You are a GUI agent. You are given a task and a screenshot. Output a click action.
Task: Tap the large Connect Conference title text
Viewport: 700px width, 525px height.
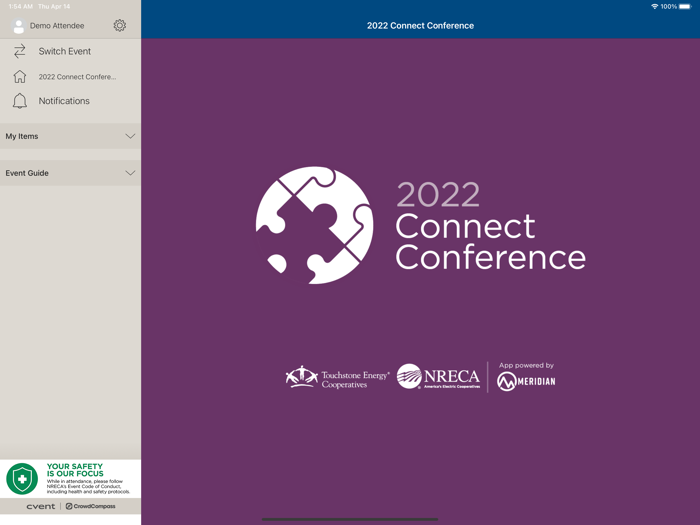tap(491, 242)
